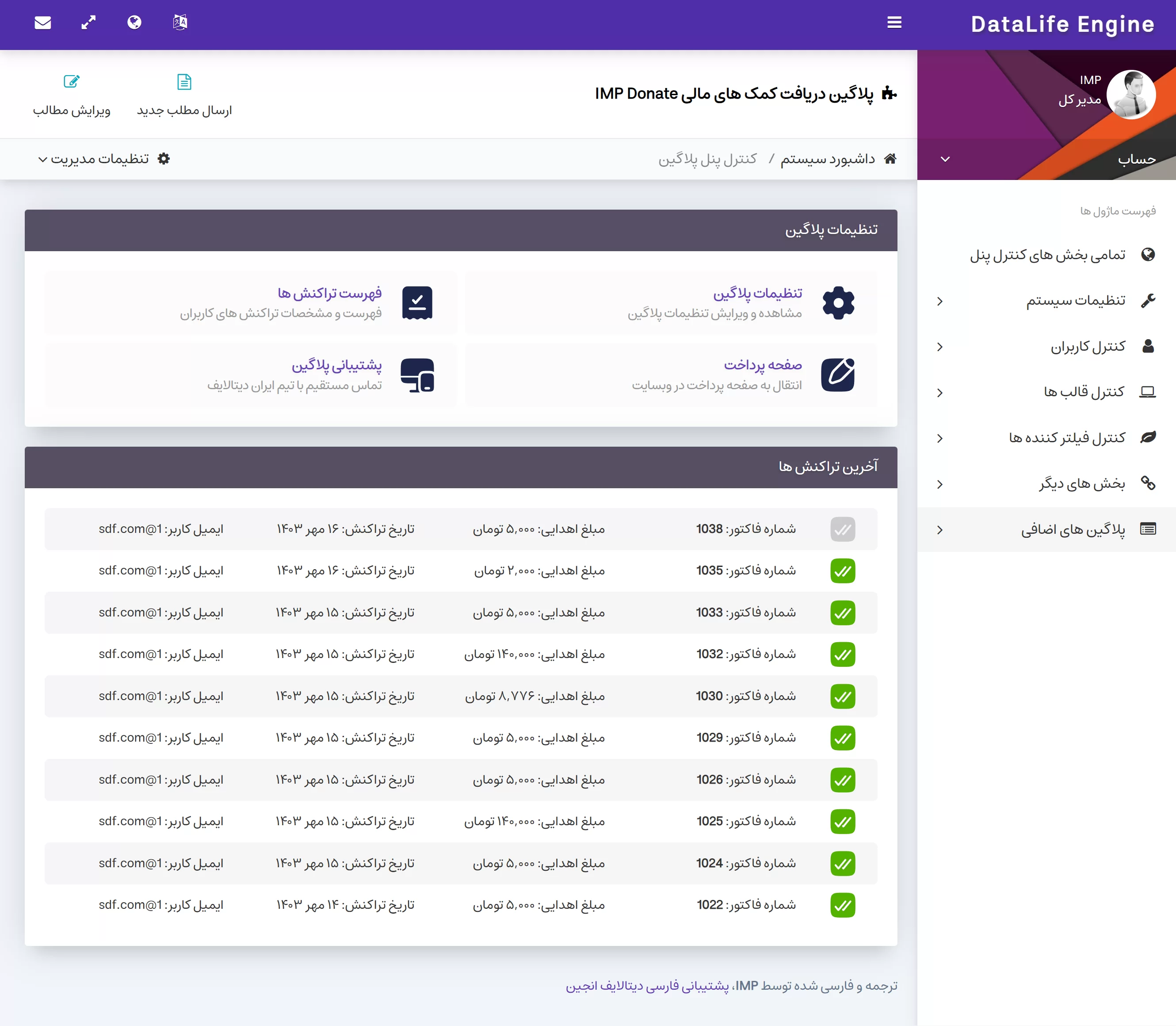Click the plugin support devices icon
This screenshot has height=1026, width=1176.
click(x=417, y=375)
